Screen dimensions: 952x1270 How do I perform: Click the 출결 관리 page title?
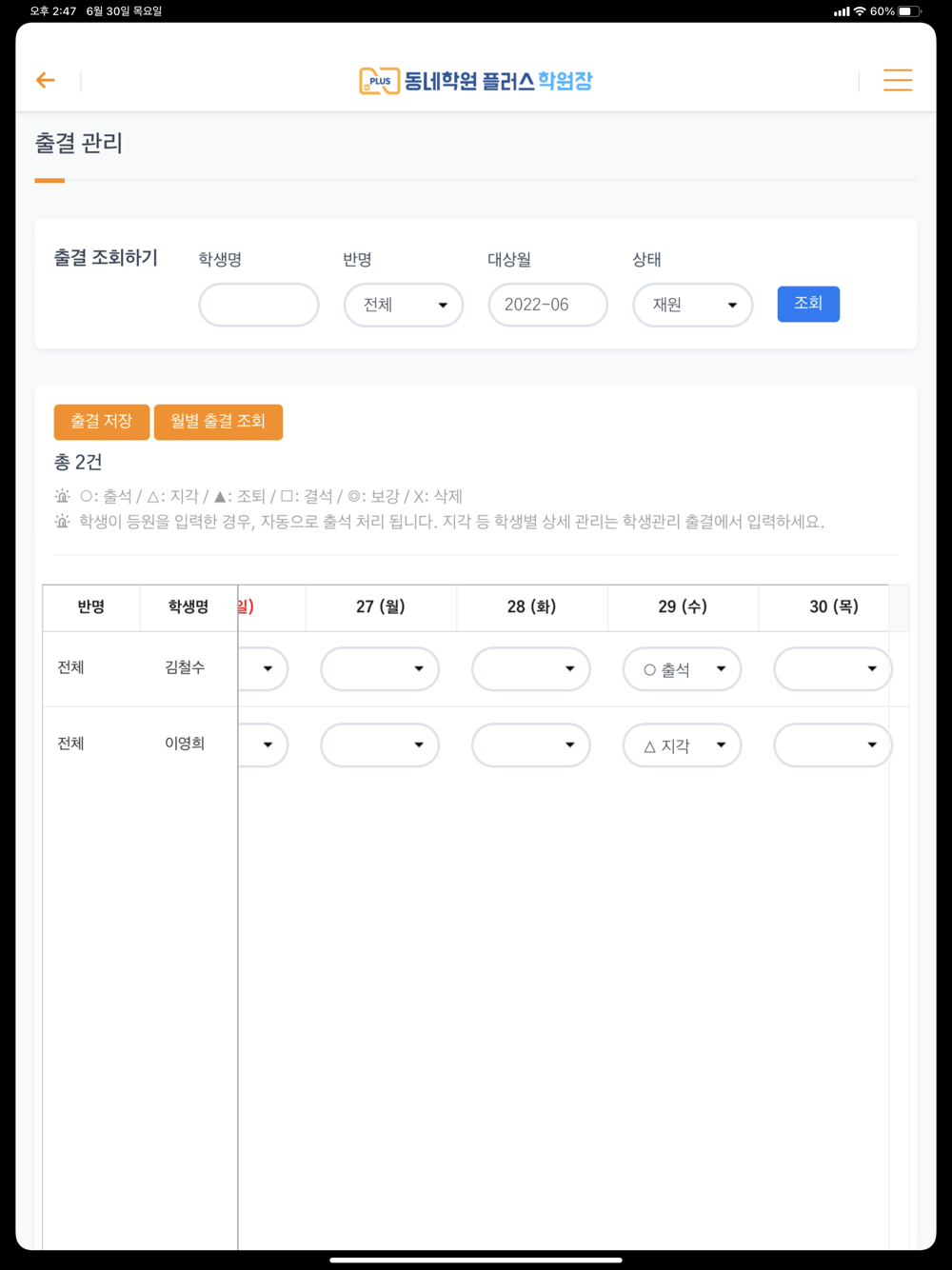pos(79,144)
